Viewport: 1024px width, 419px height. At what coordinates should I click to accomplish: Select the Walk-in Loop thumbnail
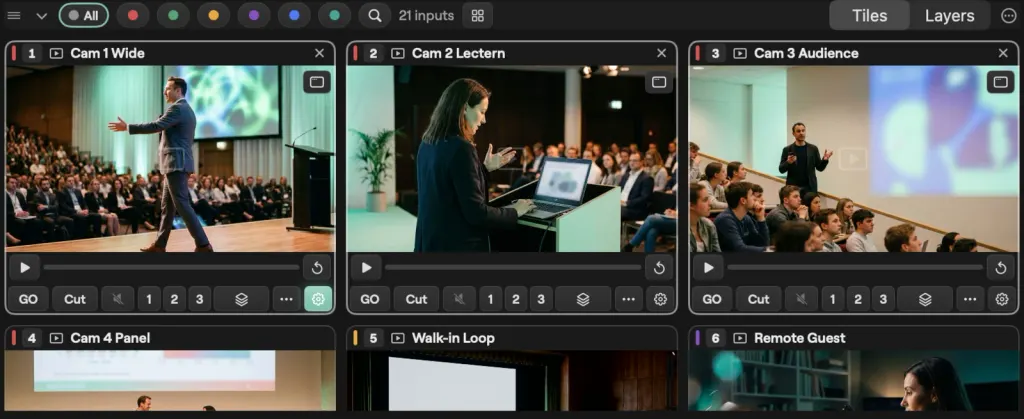(512, 380)
